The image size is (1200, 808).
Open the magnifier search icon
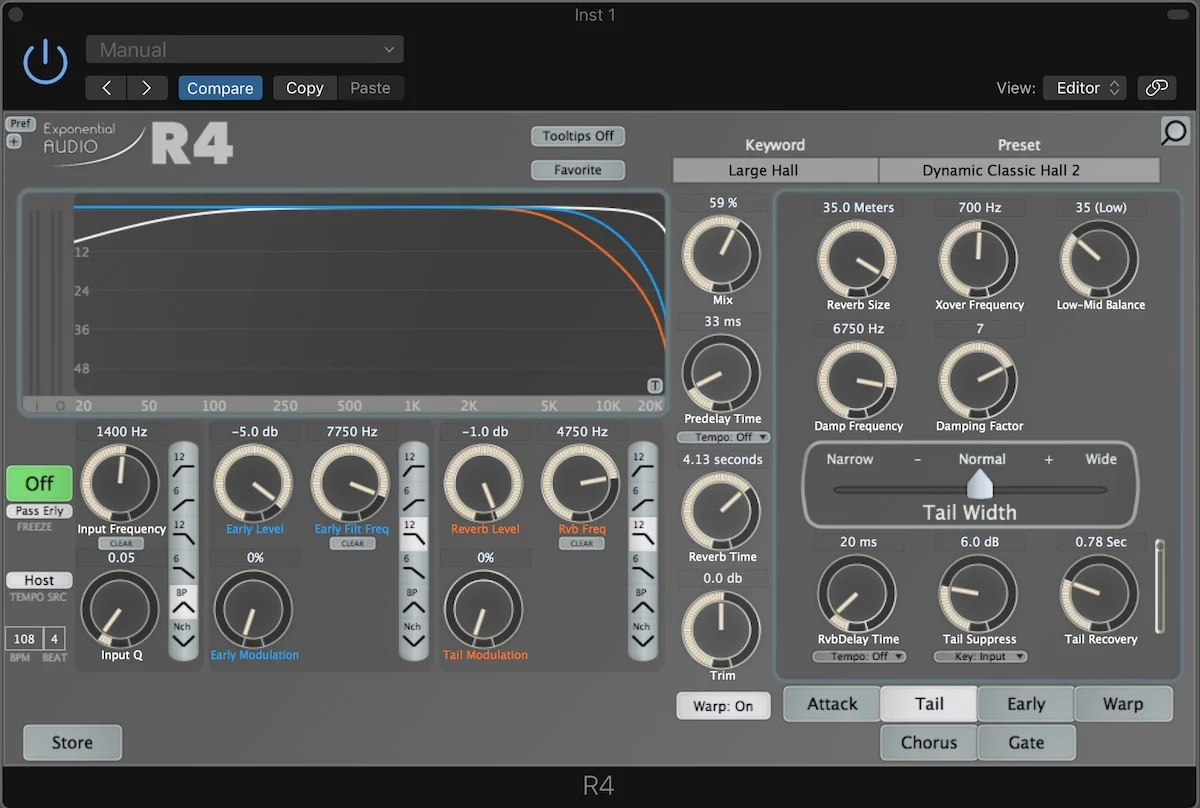(1175, 131)
